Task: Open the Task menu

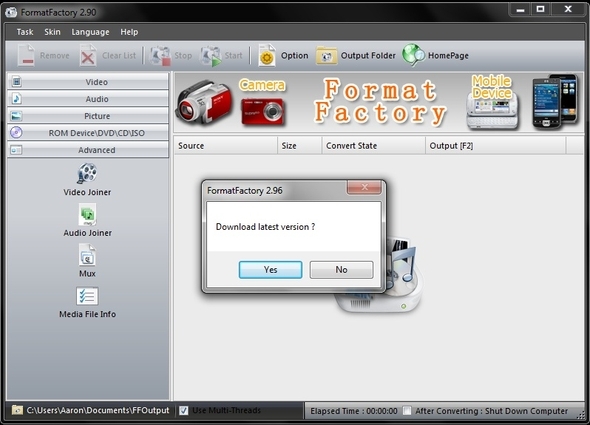Action: [25, 32]
